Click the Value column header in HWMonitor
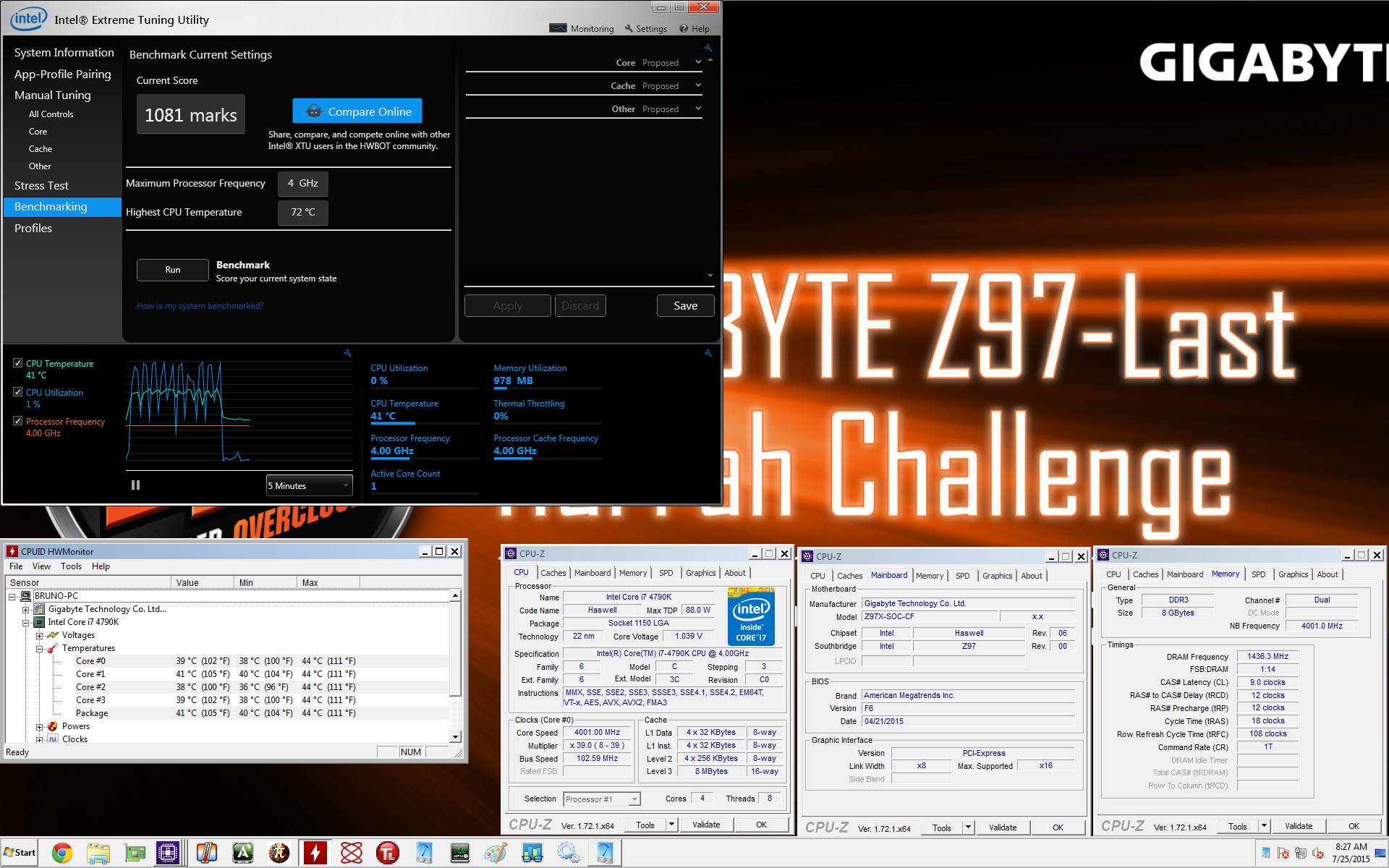 [203, 582]
